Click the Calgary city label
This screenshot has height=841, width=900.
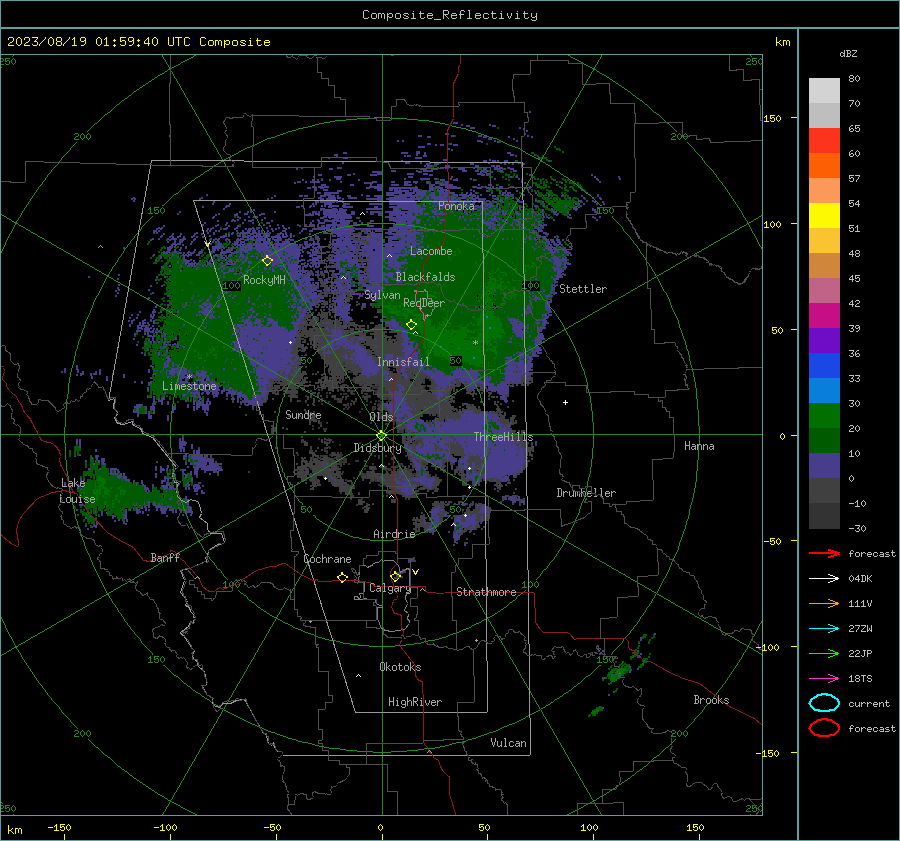(x=390, y=588)
